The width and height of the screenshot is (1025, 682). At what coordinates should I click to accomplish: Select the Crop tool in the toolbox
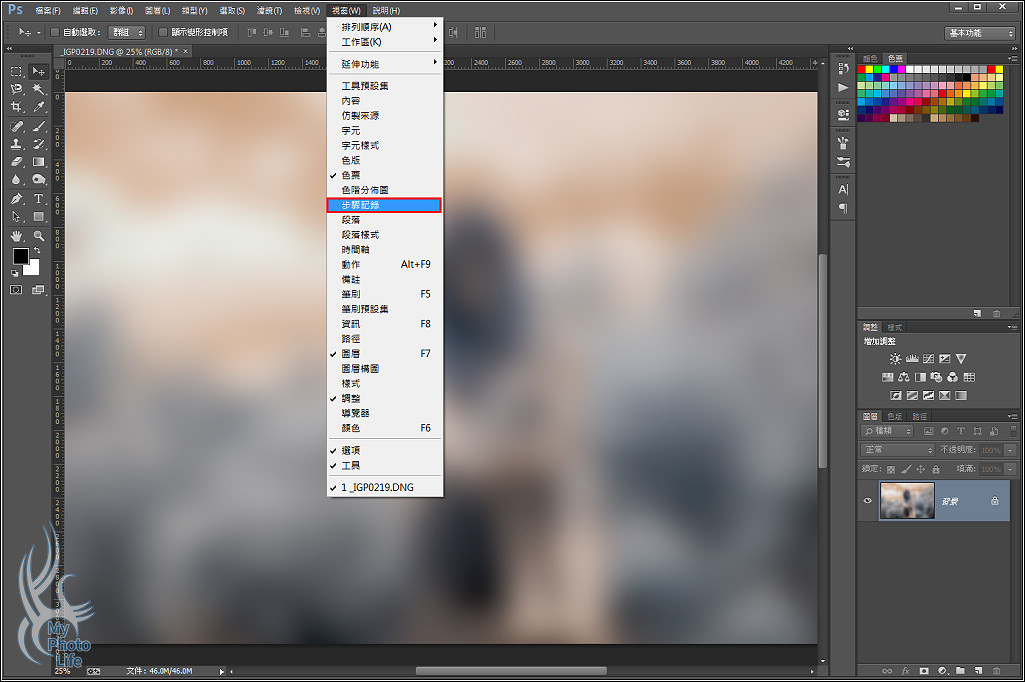[17, 106]
